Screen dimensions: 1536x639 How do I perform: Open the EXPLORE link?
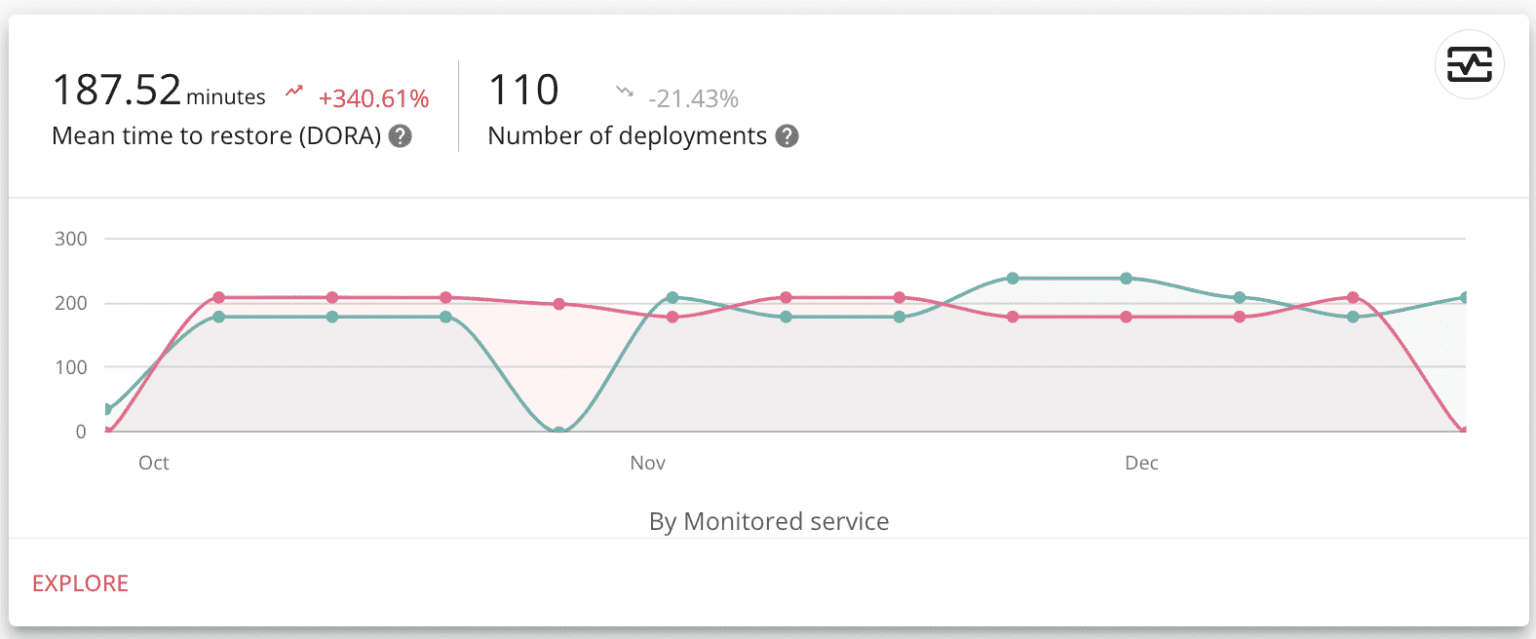[80, 583]
